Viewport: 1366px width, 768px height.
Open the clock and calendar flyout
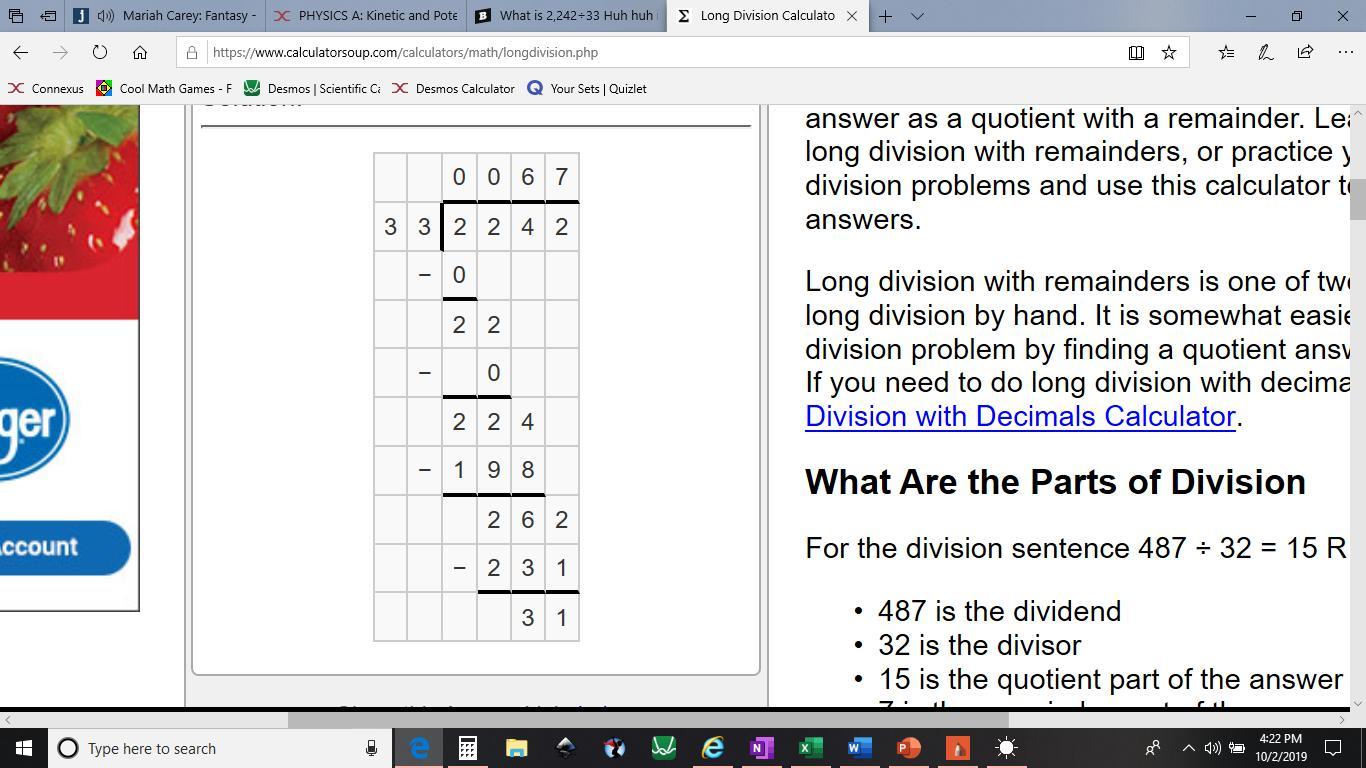click(1280, 748)
